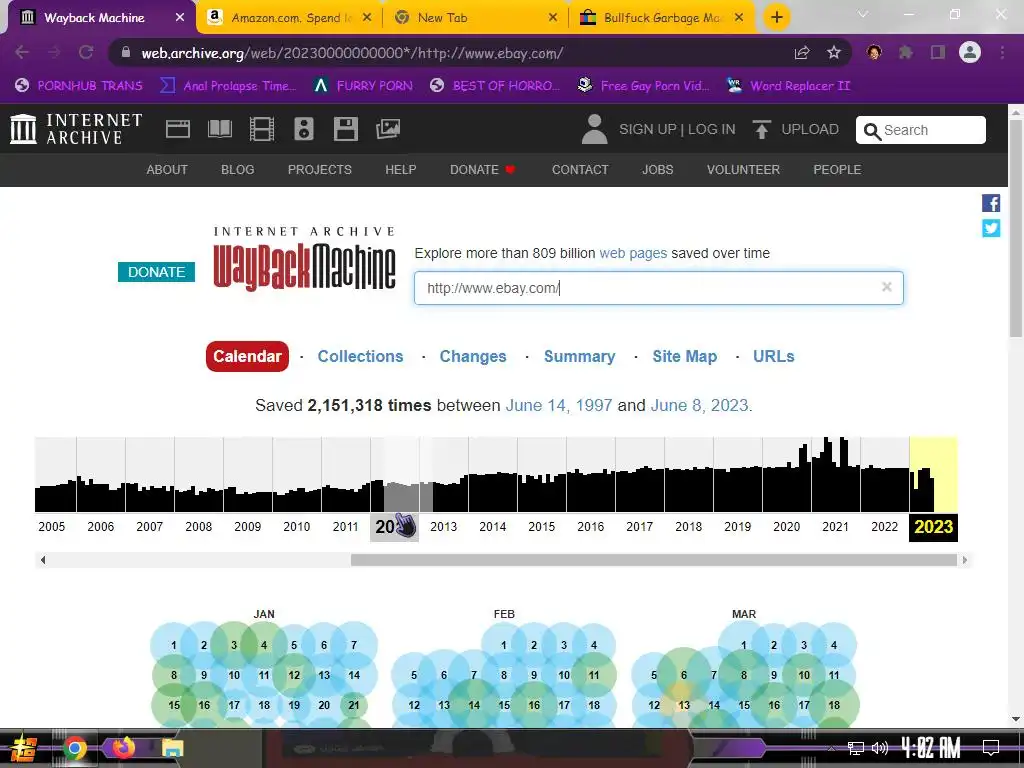1024x768 pixels.
Task: Open browser extensions puzzle icon
Action: [x=905, y=52]
